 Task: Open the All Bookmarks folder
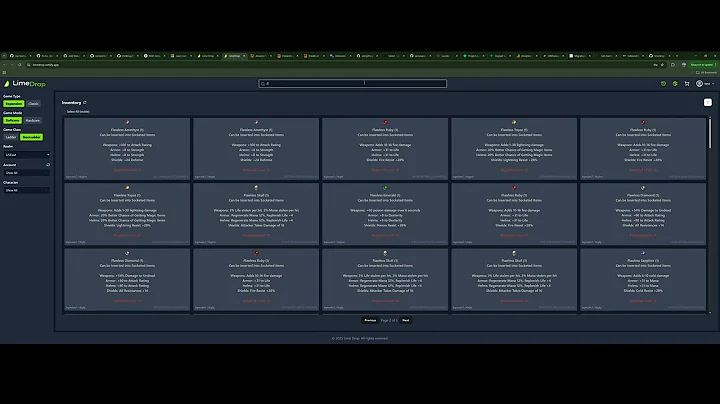point(706,73)
